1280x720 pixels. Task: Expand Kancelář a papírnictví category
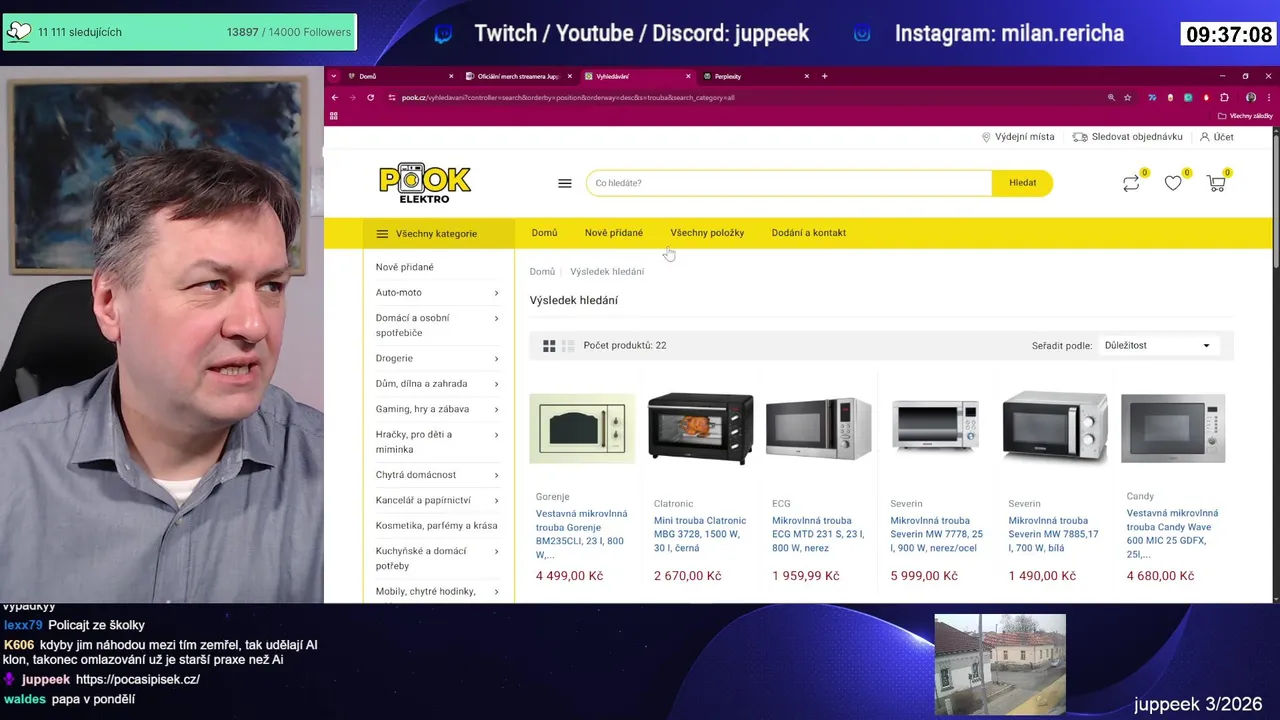pos(496,500)
